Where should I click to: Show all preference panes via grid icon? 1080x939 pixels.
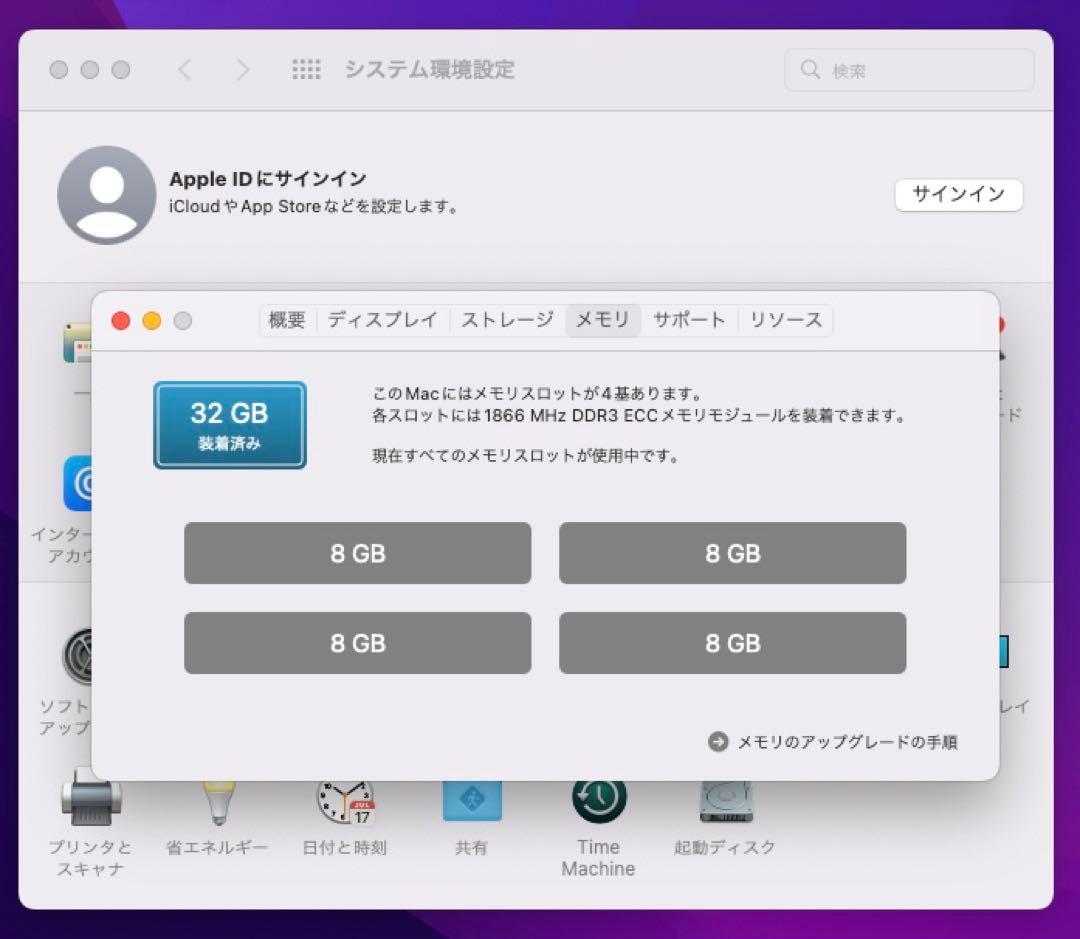[x=306, y=69]
